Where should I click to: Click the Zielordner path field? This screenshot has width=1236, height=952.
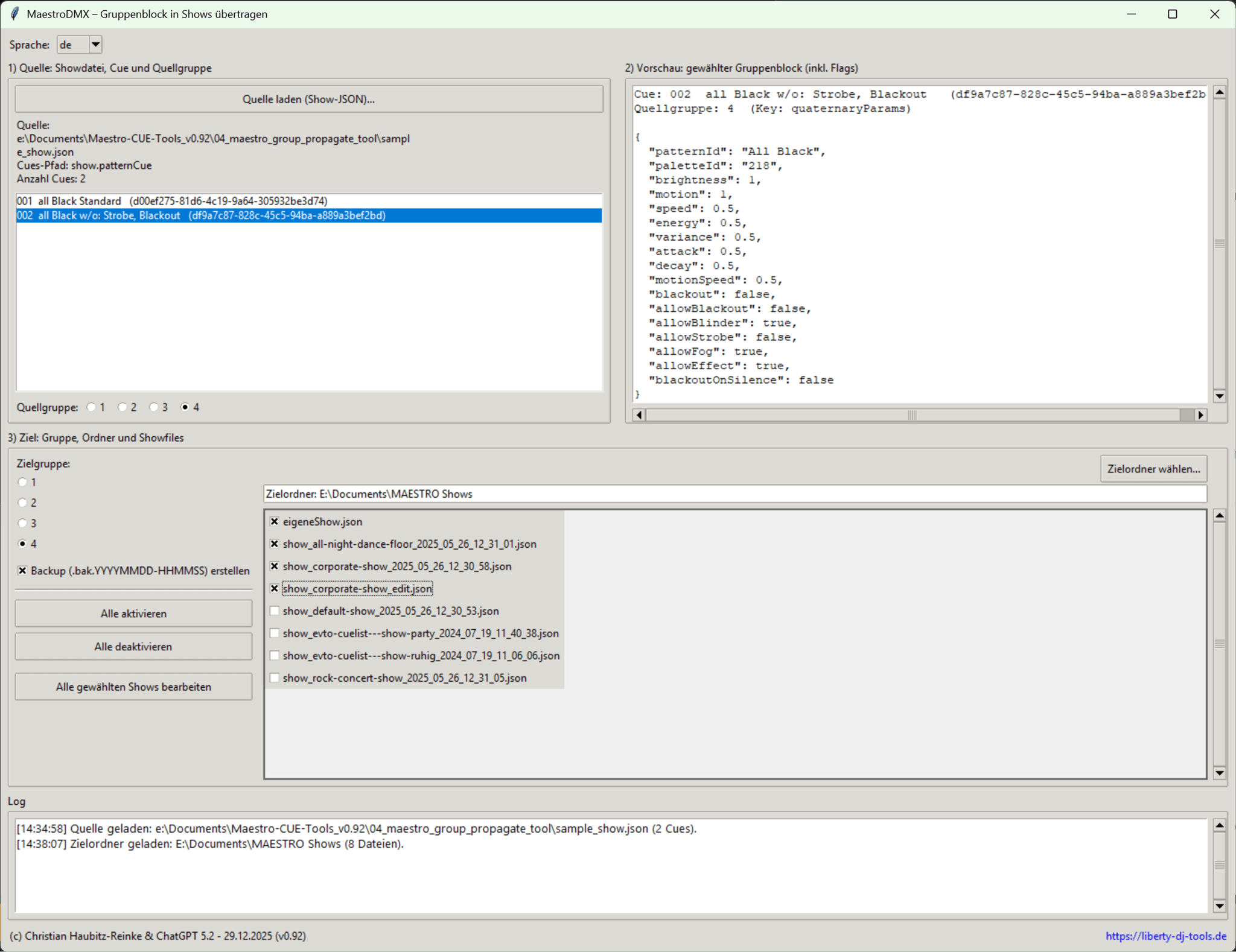734,494
